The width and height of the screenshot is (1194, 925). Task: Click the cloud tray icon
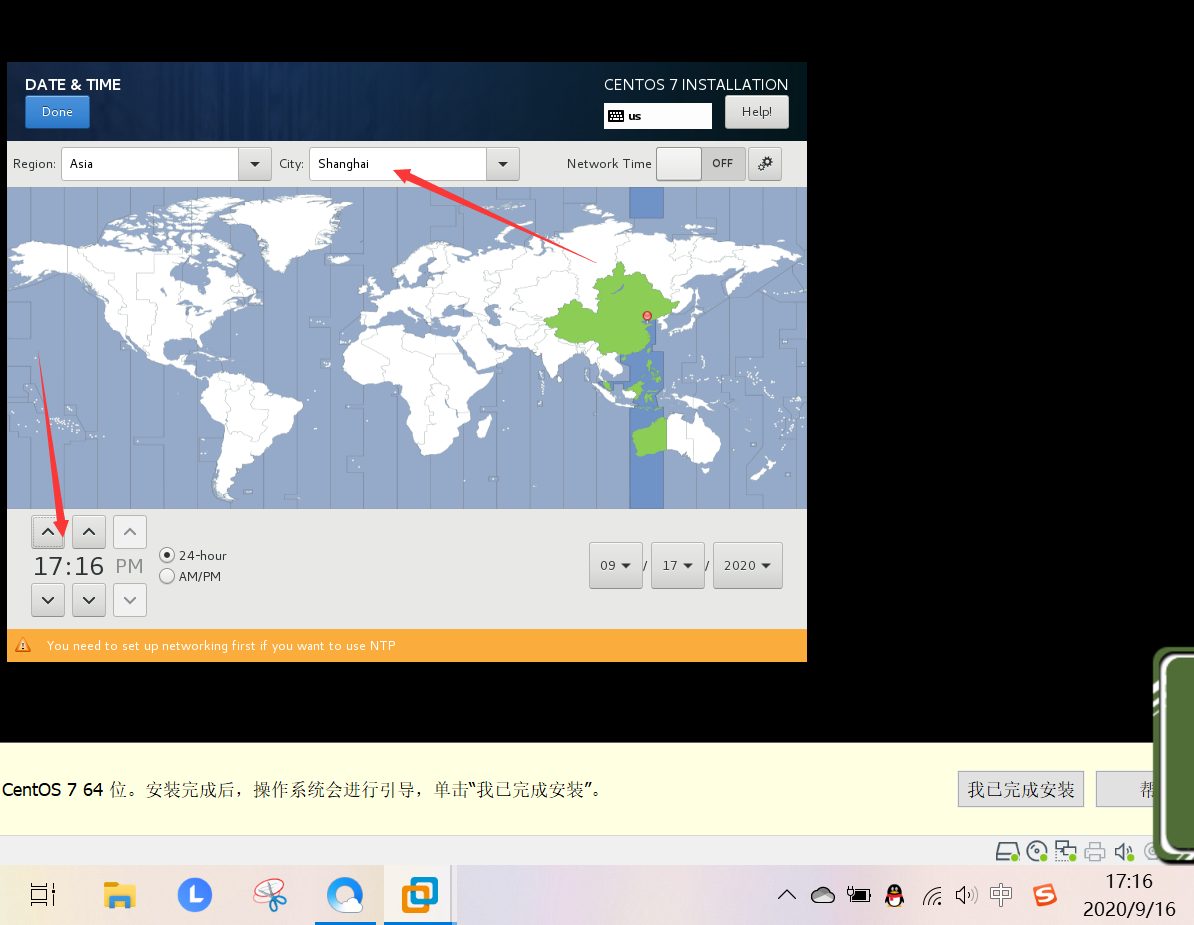pos(822,895)
